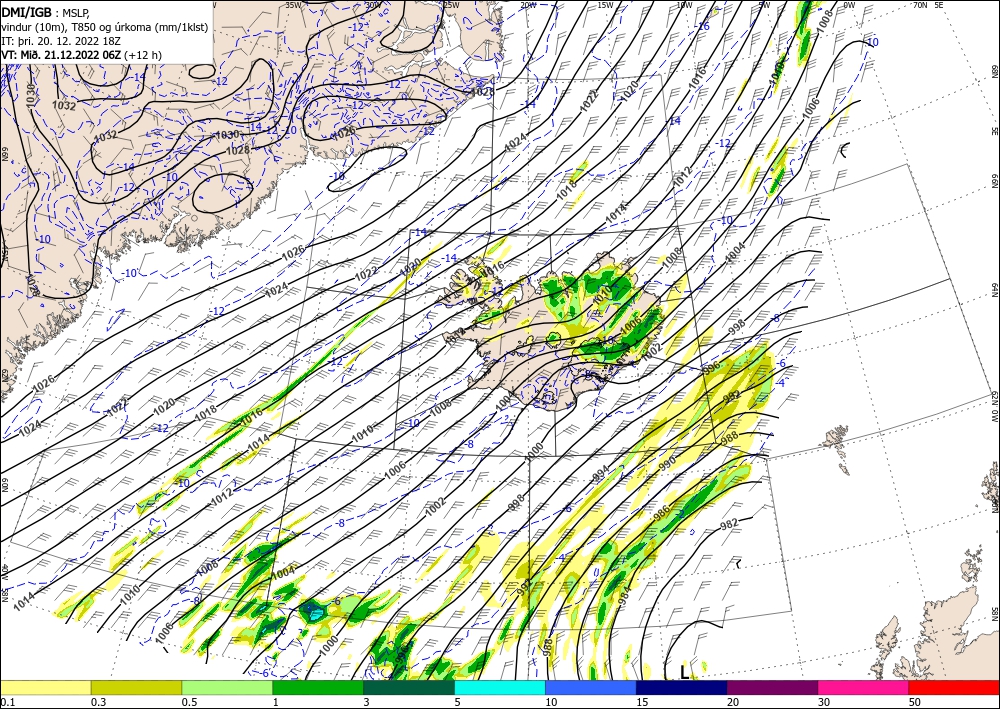Click the 'vindur (10m), T850 og úrkoma' line
Image resolution: width=1000 pixels, height=709 pixels.
(105, 27)
